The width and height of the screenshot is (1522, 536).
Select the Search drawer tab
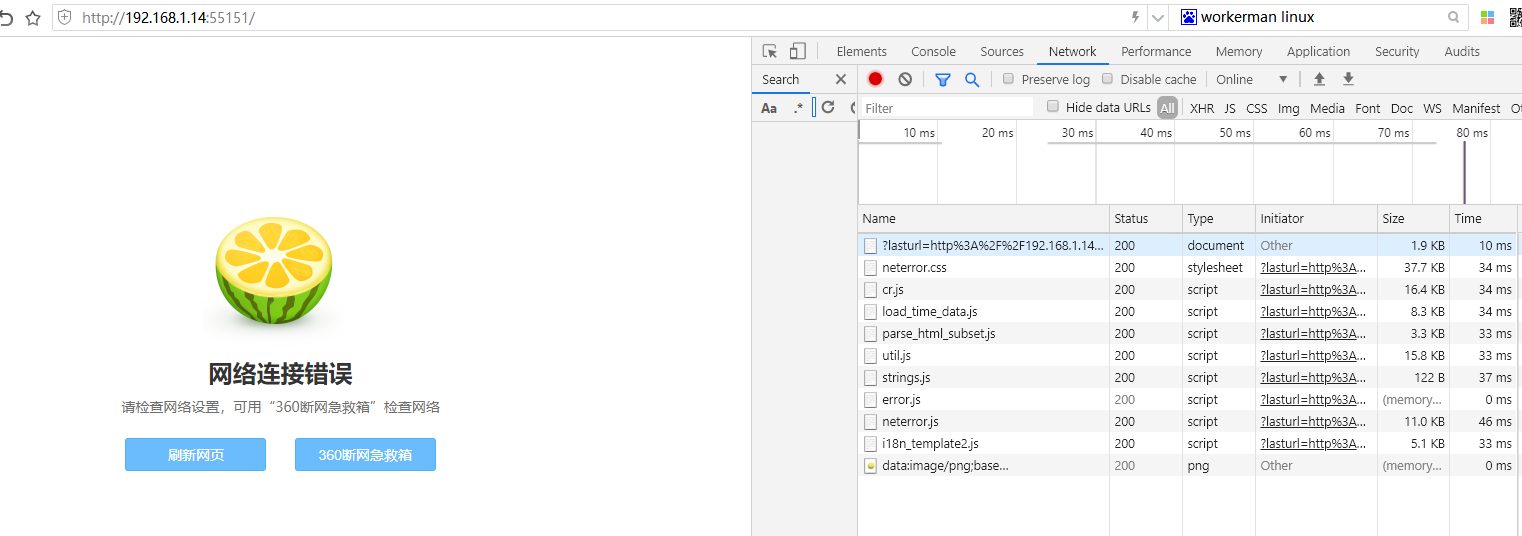(x=780, y=79)
